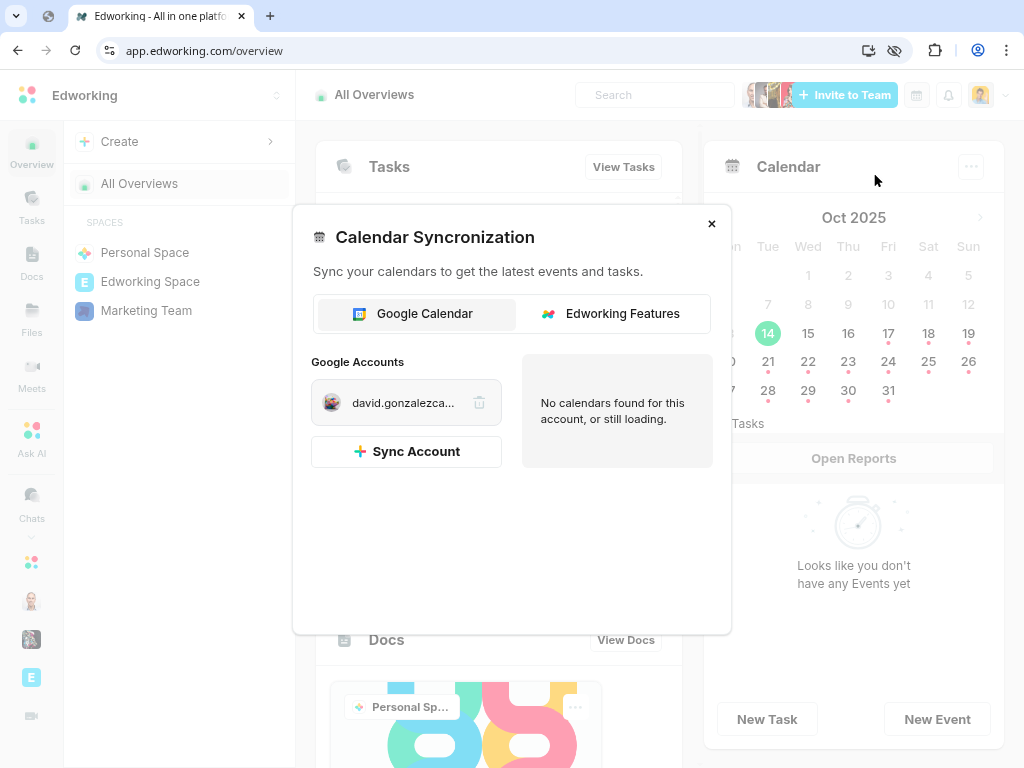The height and width of the screenshot is (768, 1024).
Task: Open Docs in the left sidebar
Action: (x=32, y=263)
